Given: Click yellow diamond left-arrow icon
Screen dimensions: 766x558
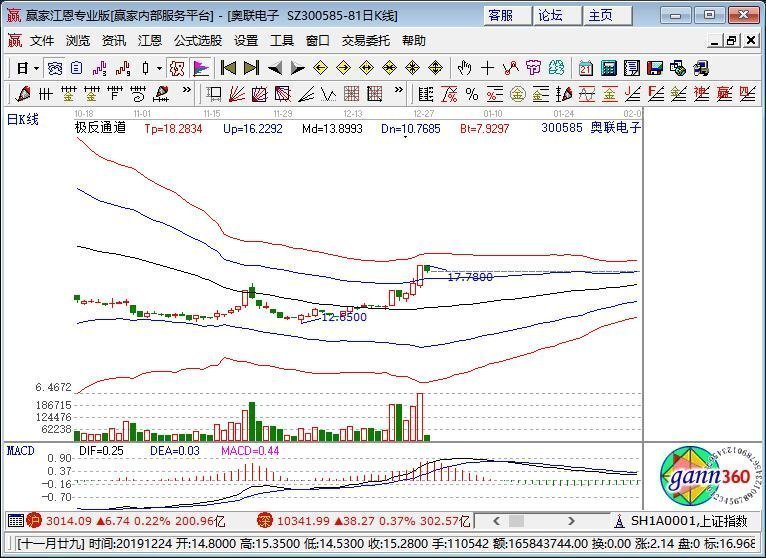Looking at the screenshot, I should point(320,68).
